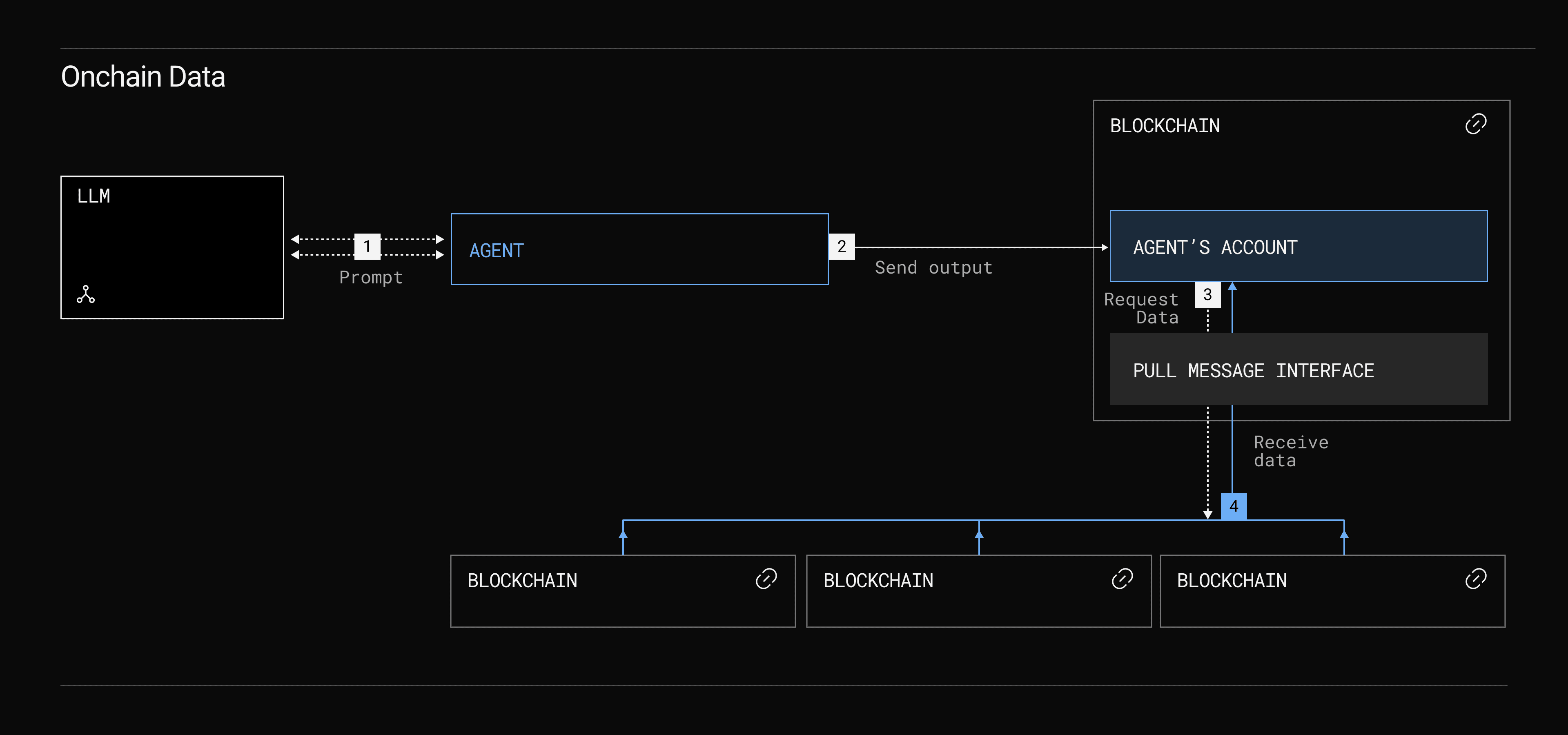Click the link icon in the bottom-right Blockchain box

(1475, 579)
